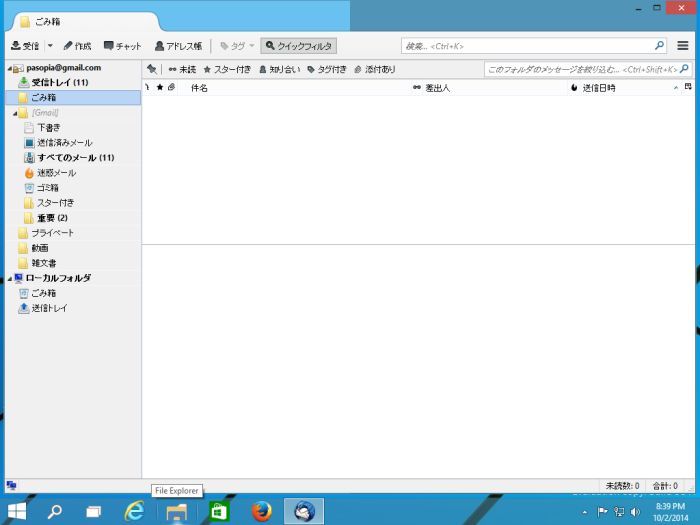
Task: Open the プライベート folder
Action: [52, 233]
